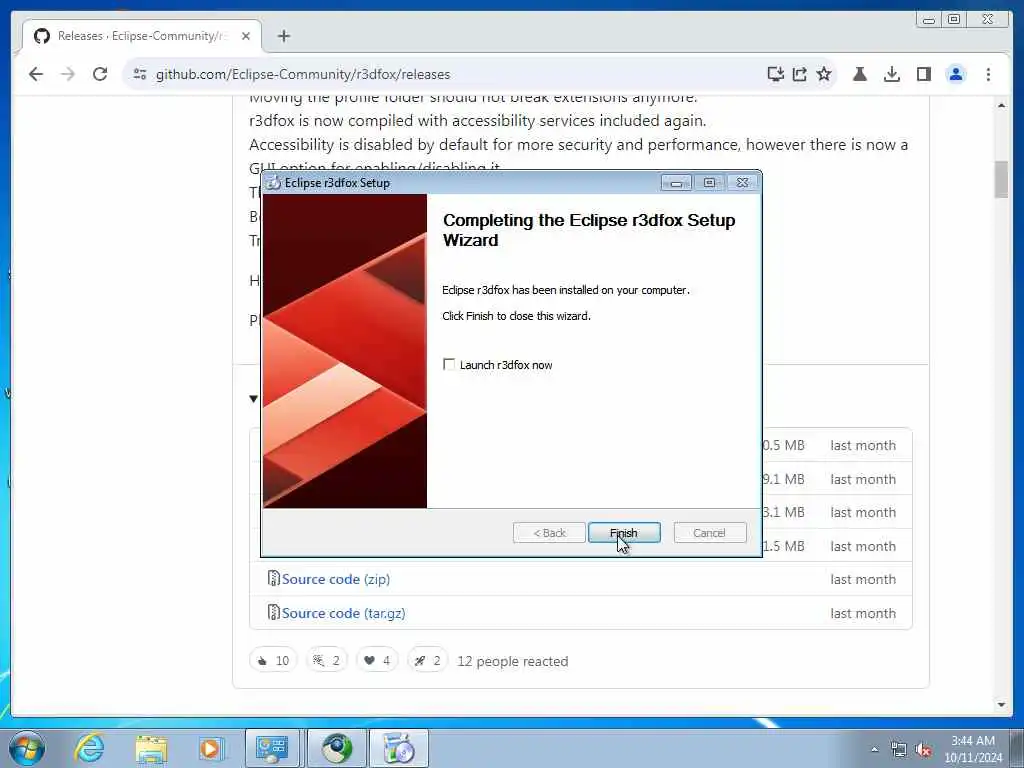Click Cancel in the r3dfox setup wizard
Viewport: 1024px width, 768px height.
[x=709, y=533]
